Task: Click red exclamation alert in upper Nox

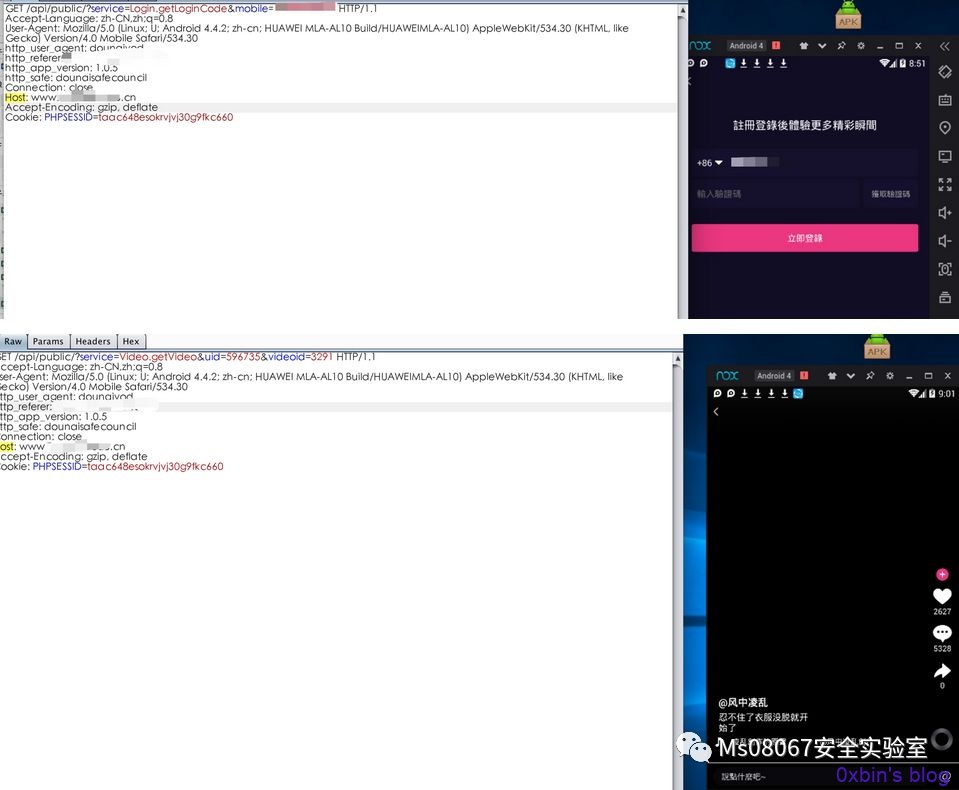Action: click(x=776, y=45)
